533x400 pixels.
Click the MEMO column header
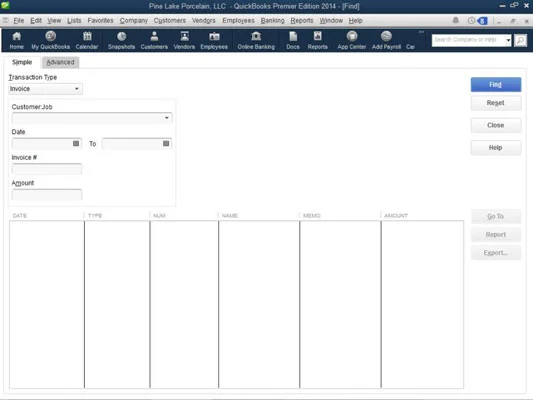coord(340,215)
